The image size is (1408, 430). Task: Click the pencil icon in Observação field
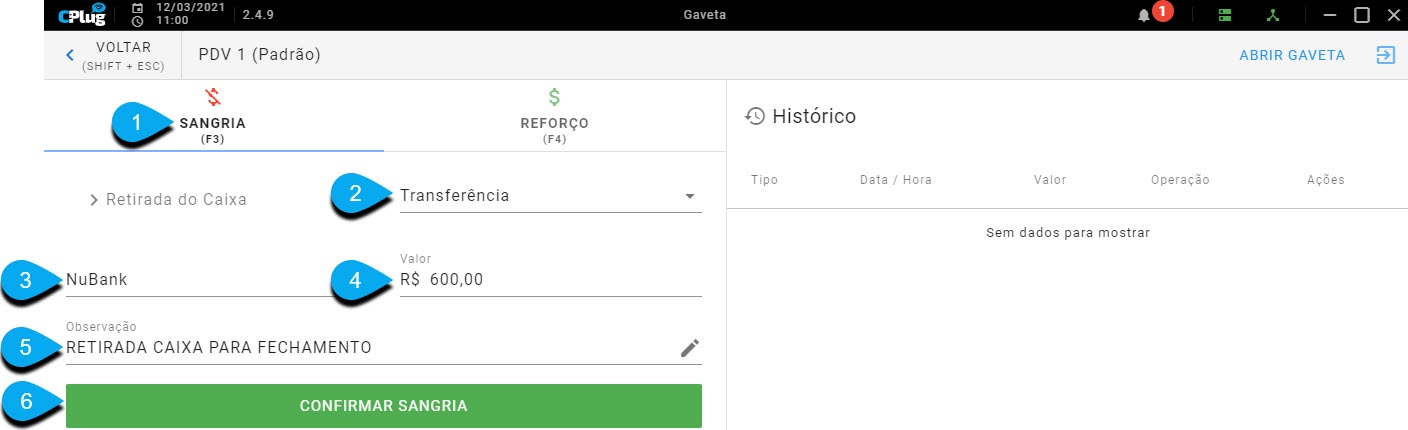(x=689, y=348)
